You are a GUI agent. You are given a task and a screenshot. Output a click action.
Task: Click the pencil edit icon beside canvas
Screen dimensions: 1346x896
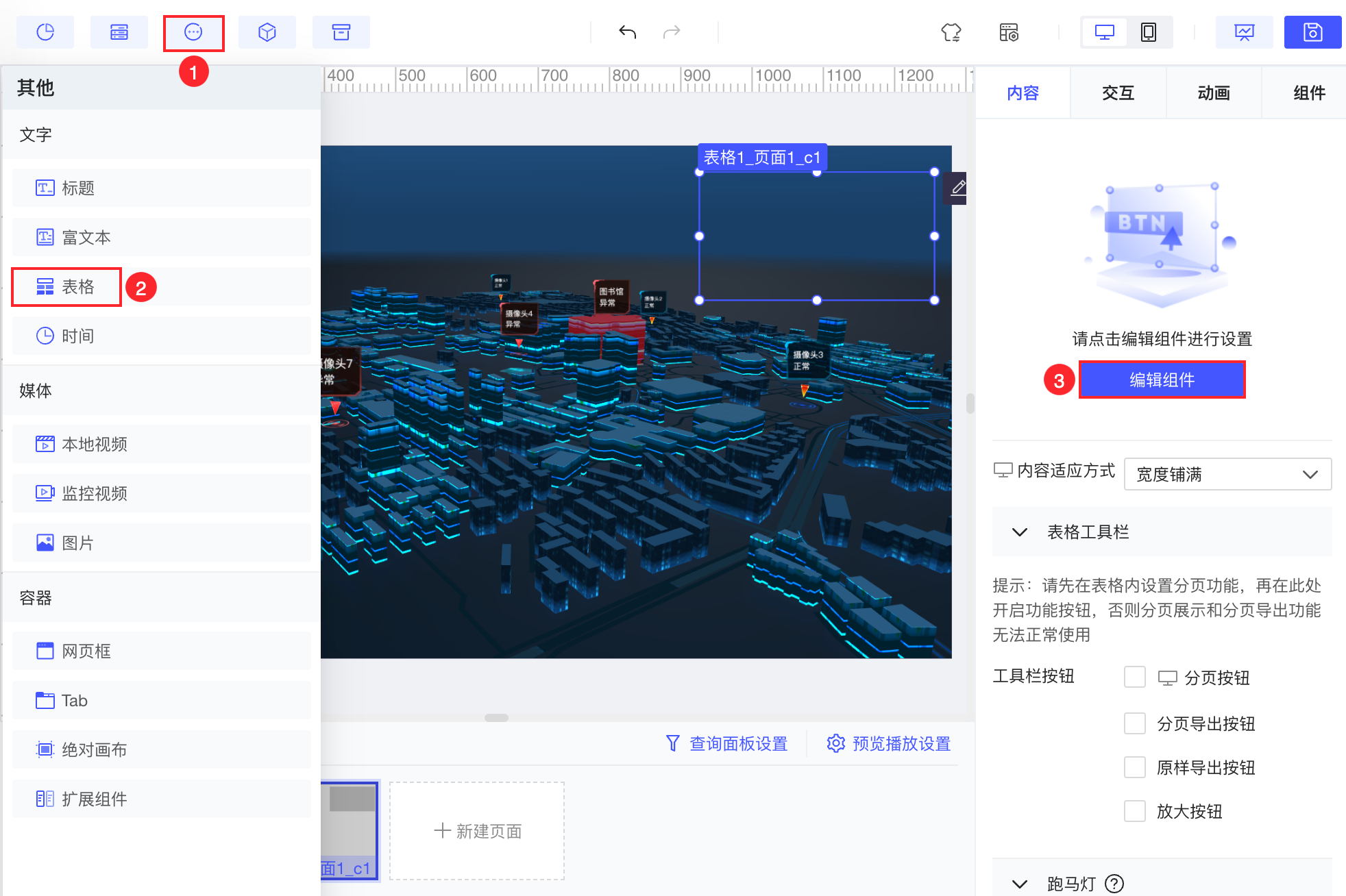(x=958, y=187)
